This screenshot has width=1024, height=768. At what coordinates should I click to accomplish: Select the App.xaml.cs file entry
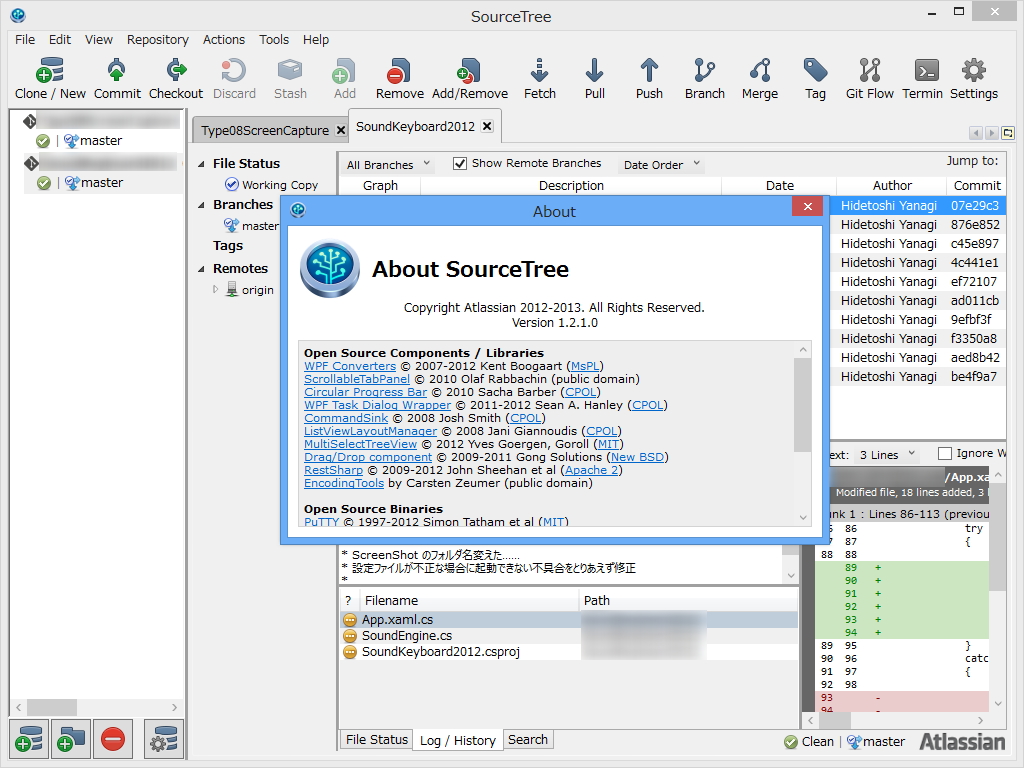click(x=400, y=619)
